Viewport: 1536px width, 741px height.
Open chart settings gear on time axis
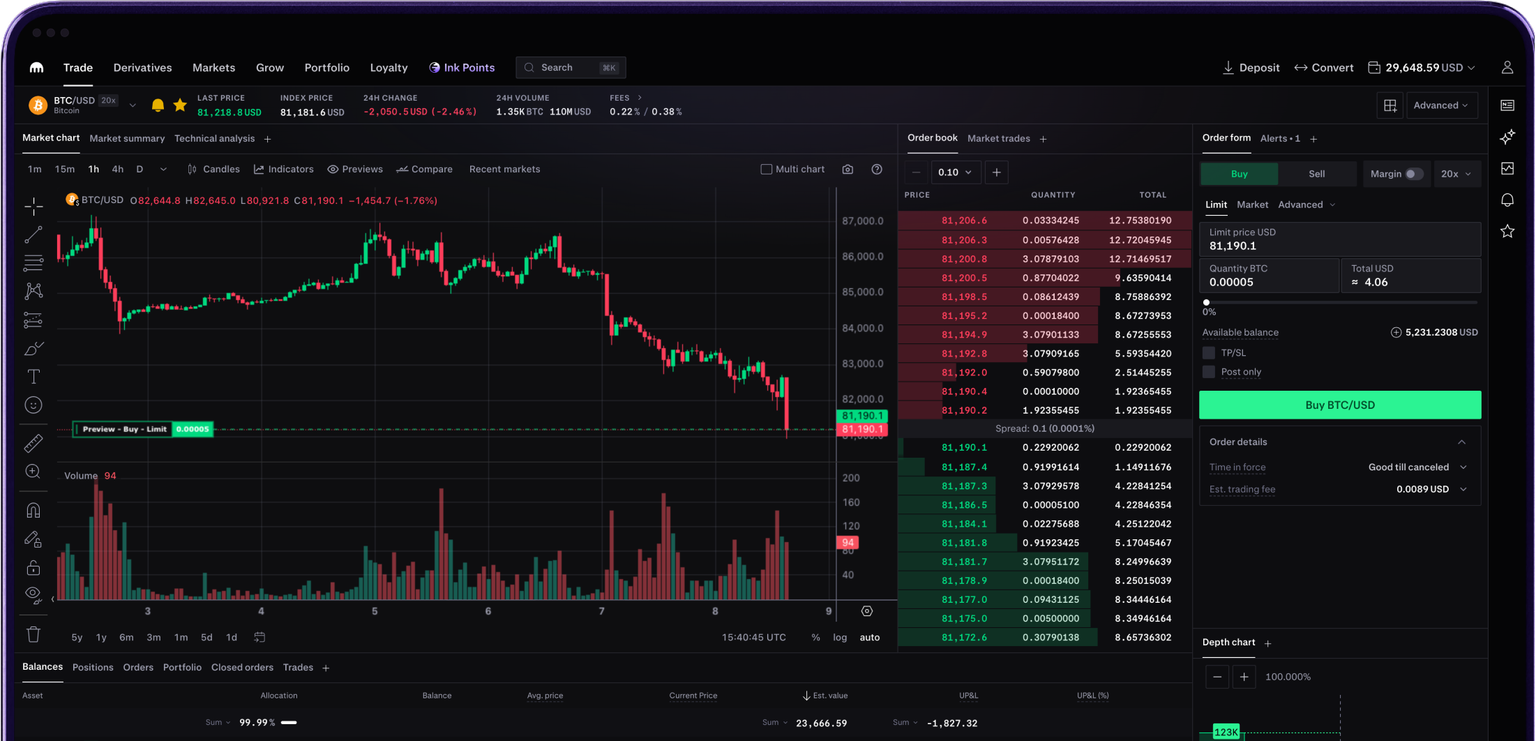(867, 611)
